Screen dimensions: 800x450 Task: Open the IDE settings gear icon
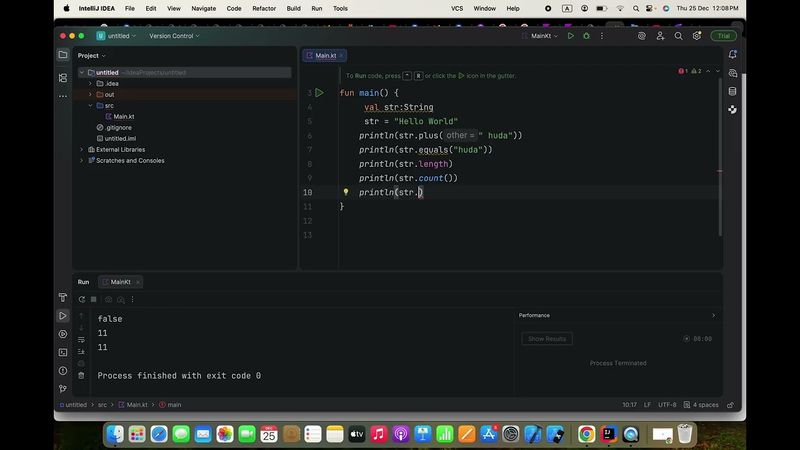pos(696,36)
